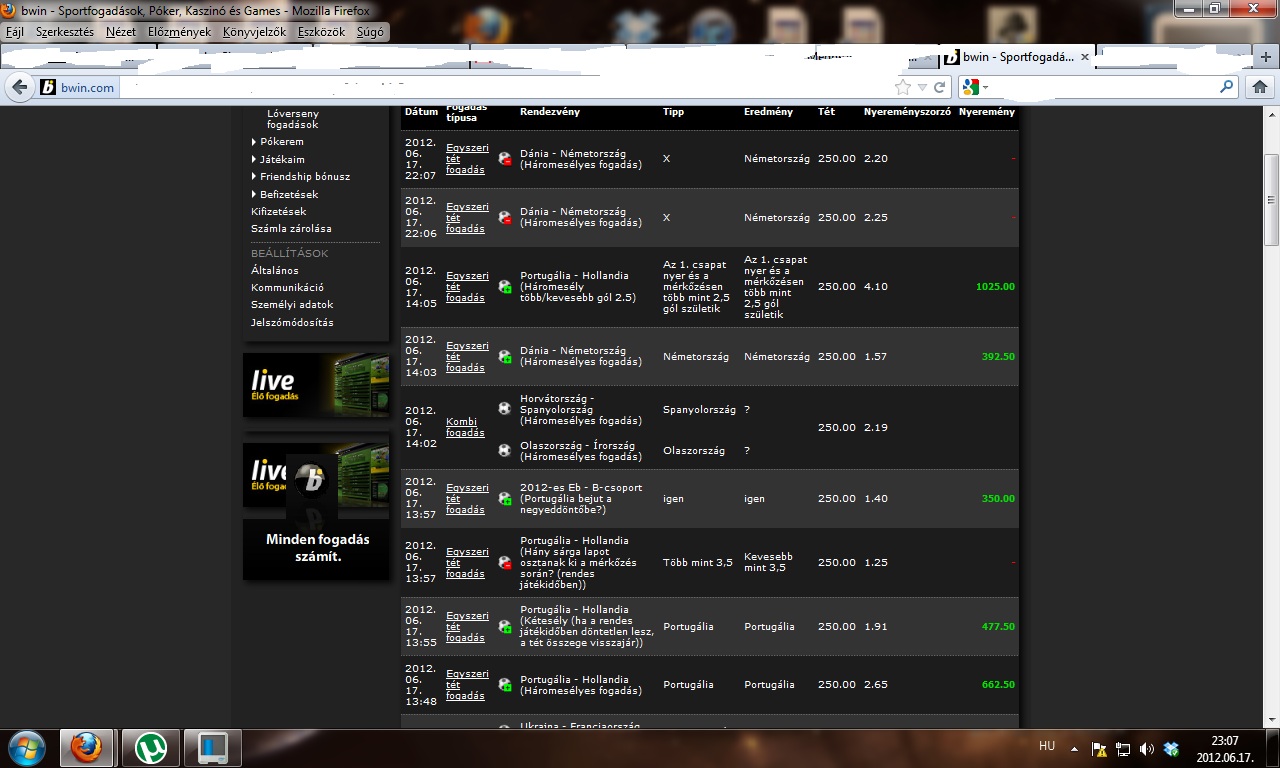Click the Kifizetések sidebar link
The width and height of the screenshot is (1280, 768).
(278, 212)
